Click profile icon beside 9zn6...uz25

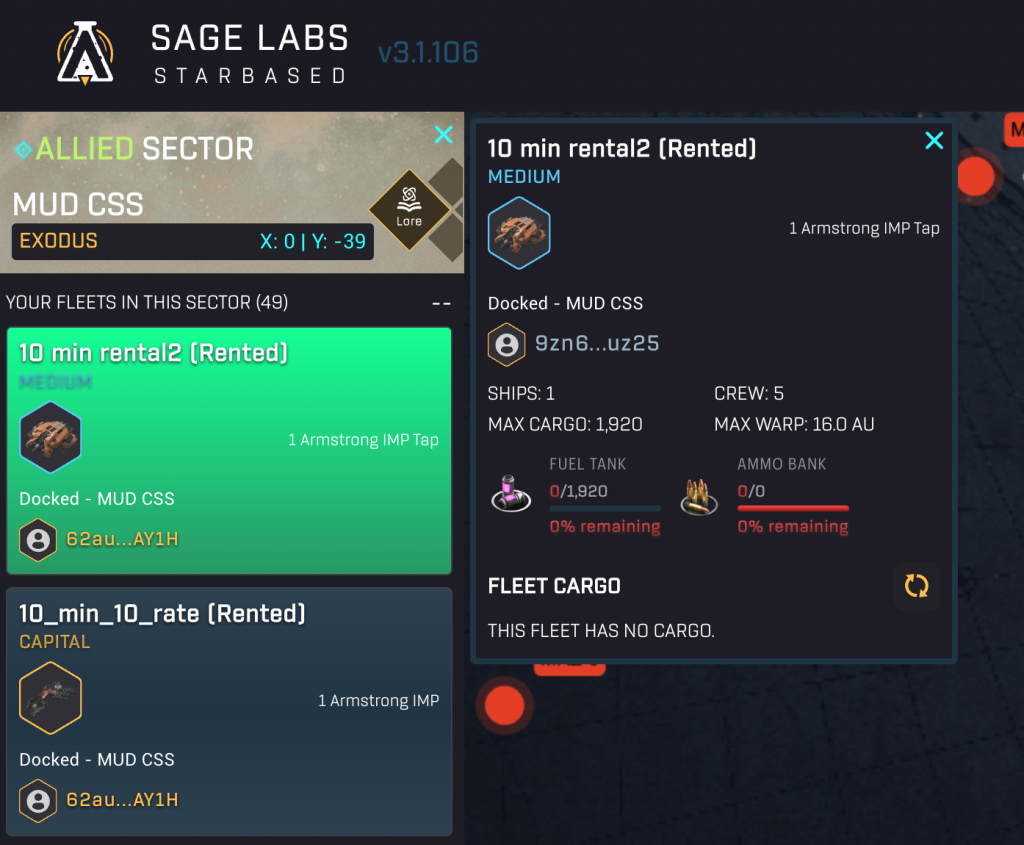[x=507, y=344]
